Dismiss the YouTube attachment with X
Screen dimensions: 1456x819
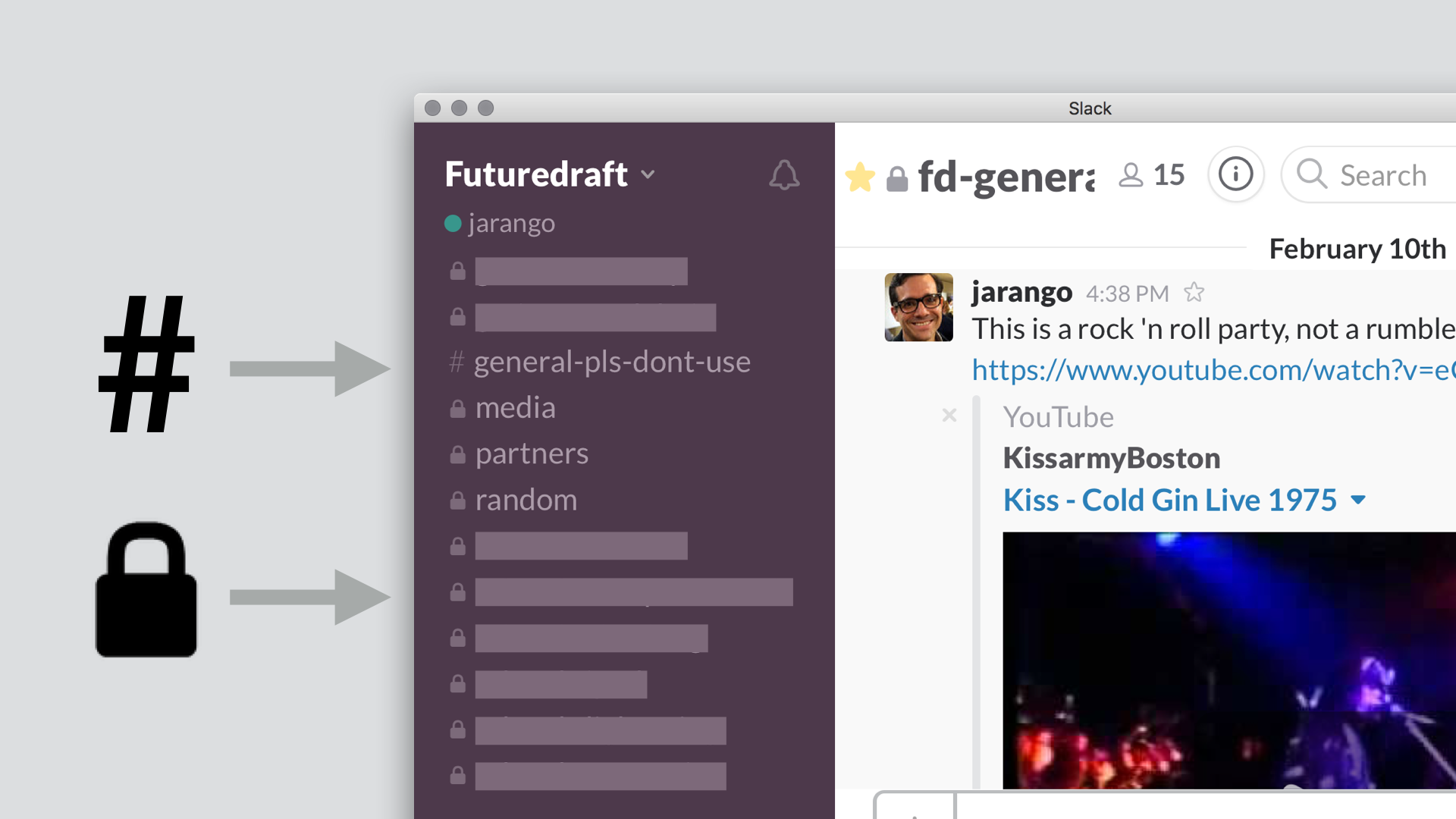click(949, 415)
